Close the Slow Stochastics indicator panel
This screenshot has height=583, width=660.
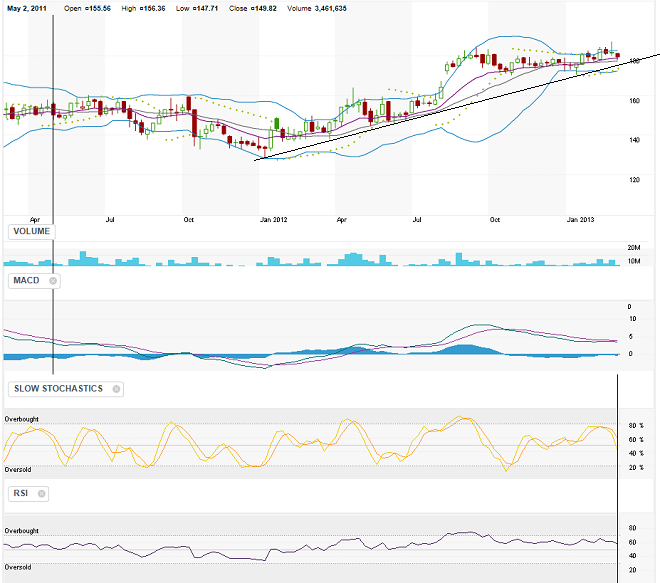pyautogui.click(x=116, y=389)
